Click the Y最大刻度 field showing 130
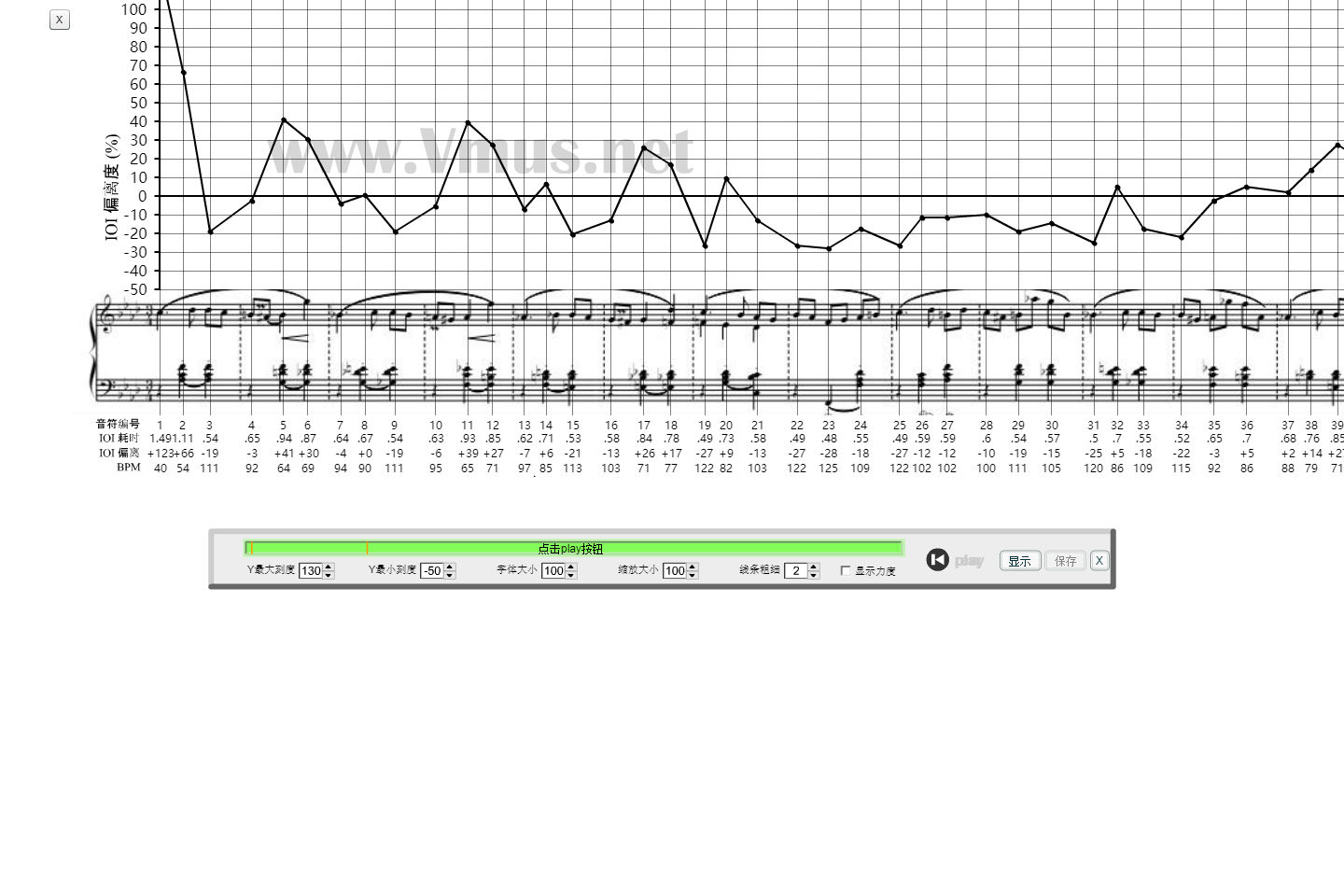 click(x=311, y=571)
